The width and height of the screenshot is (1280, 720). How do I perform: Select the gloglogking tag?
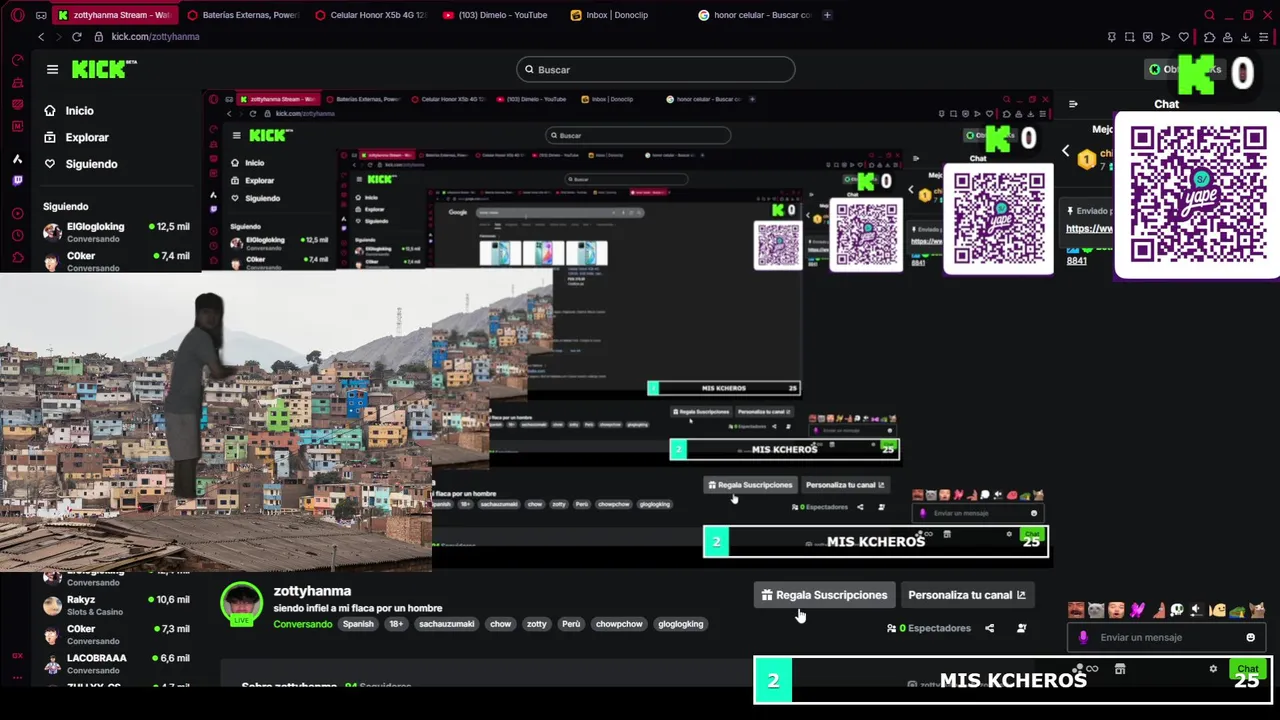tap(681, 624)
